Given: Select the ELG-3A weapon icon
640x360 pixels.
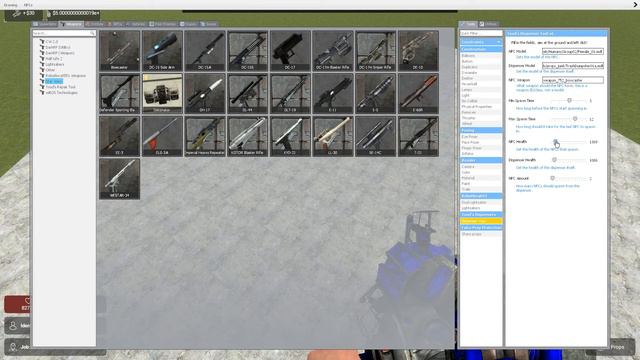Looking at the screenshot, I should (x=162, y=136).
